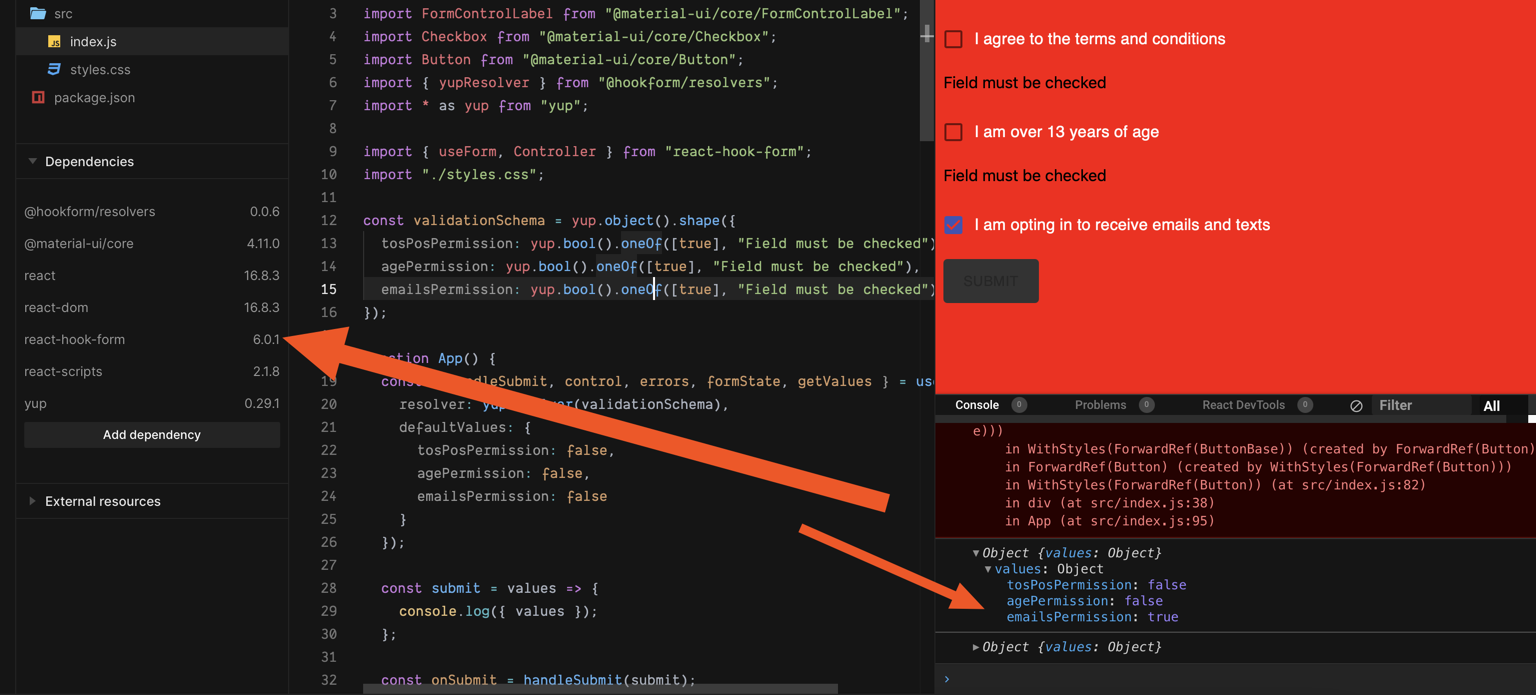Click the Console counter badge
The width and height of the screenshot is (1536, 695).
[x=1019, y=405]
